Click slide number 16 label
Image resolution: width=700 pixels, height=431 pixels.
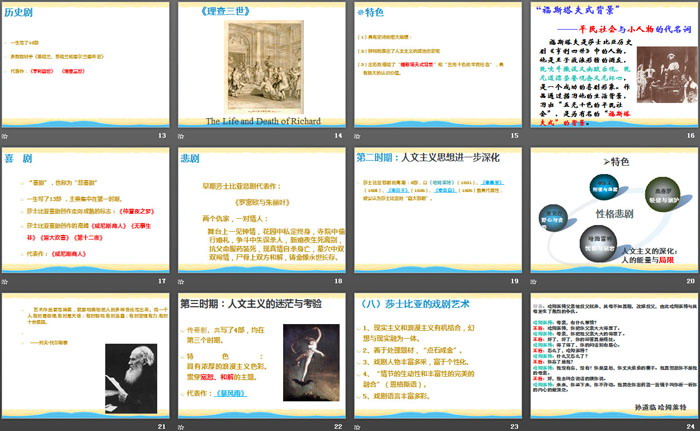691,135
